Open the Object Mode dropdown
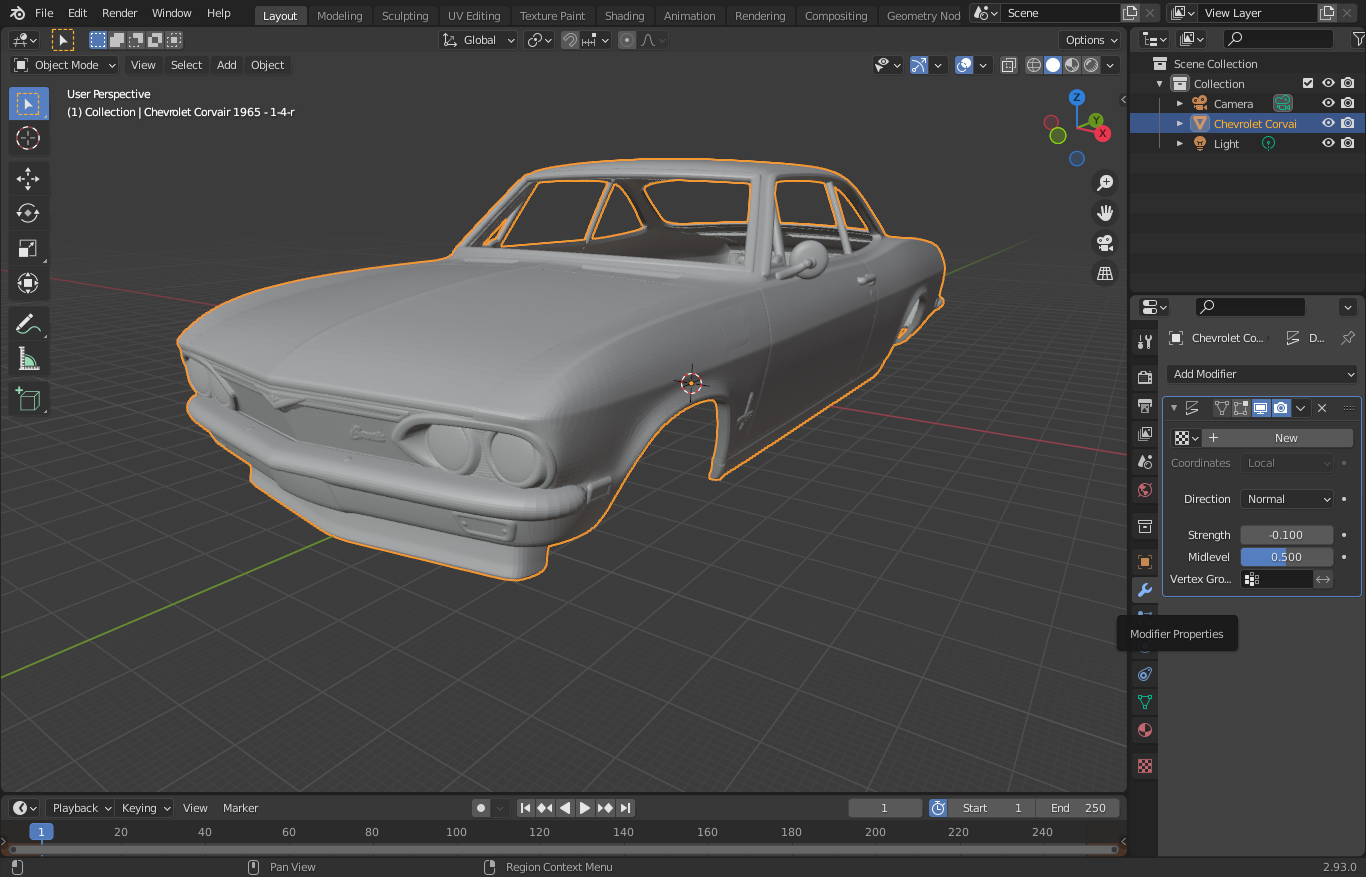 point(66,65)
